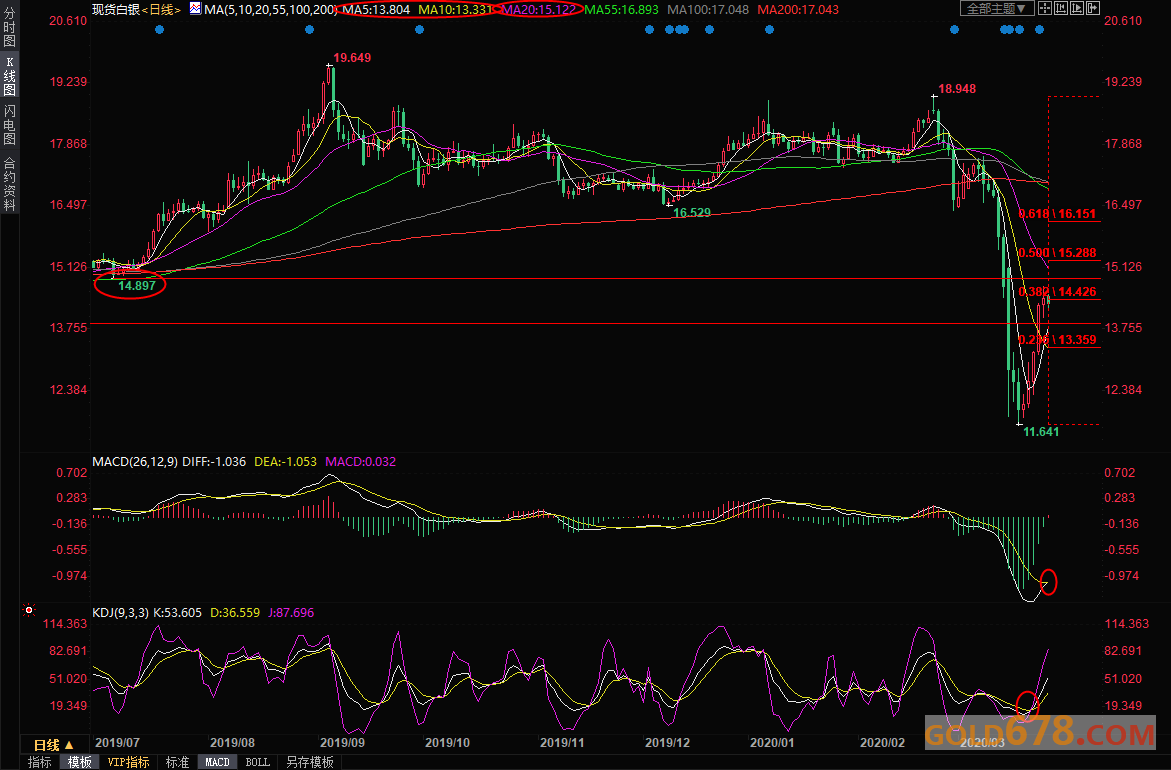Click the 19.649 high price label
Image resolution: width=1171 pixels, height=770 pixels.
[352, 58]
